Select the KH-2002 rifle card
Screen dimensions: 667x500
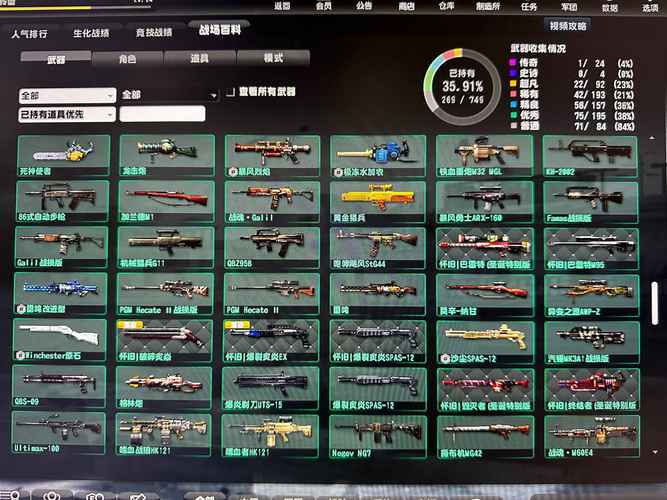(x=590, y=156)
